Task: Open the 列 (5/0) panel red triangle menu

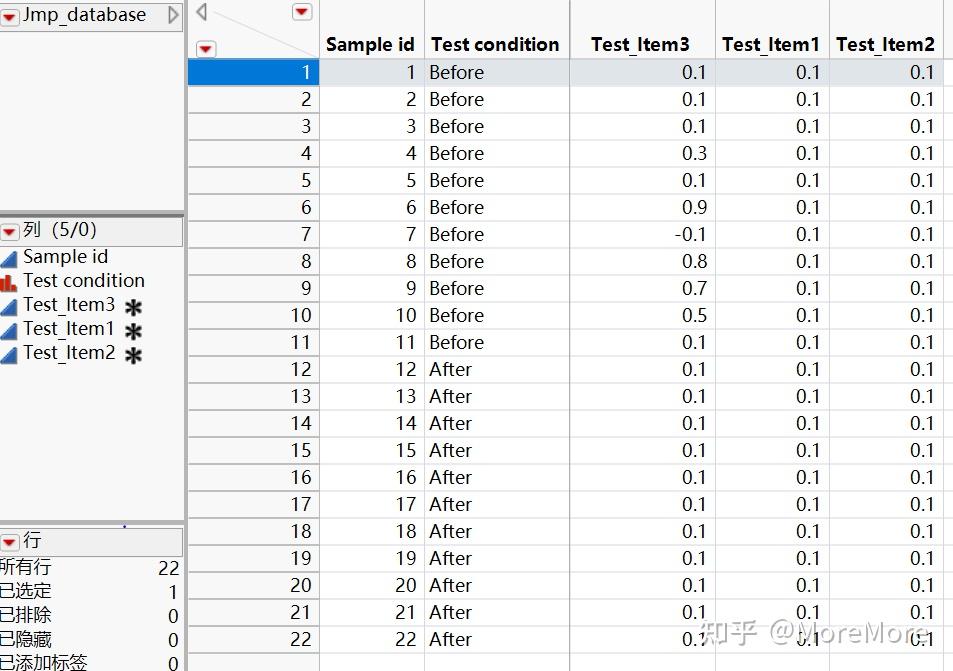Action: click(x=9, y=231)
